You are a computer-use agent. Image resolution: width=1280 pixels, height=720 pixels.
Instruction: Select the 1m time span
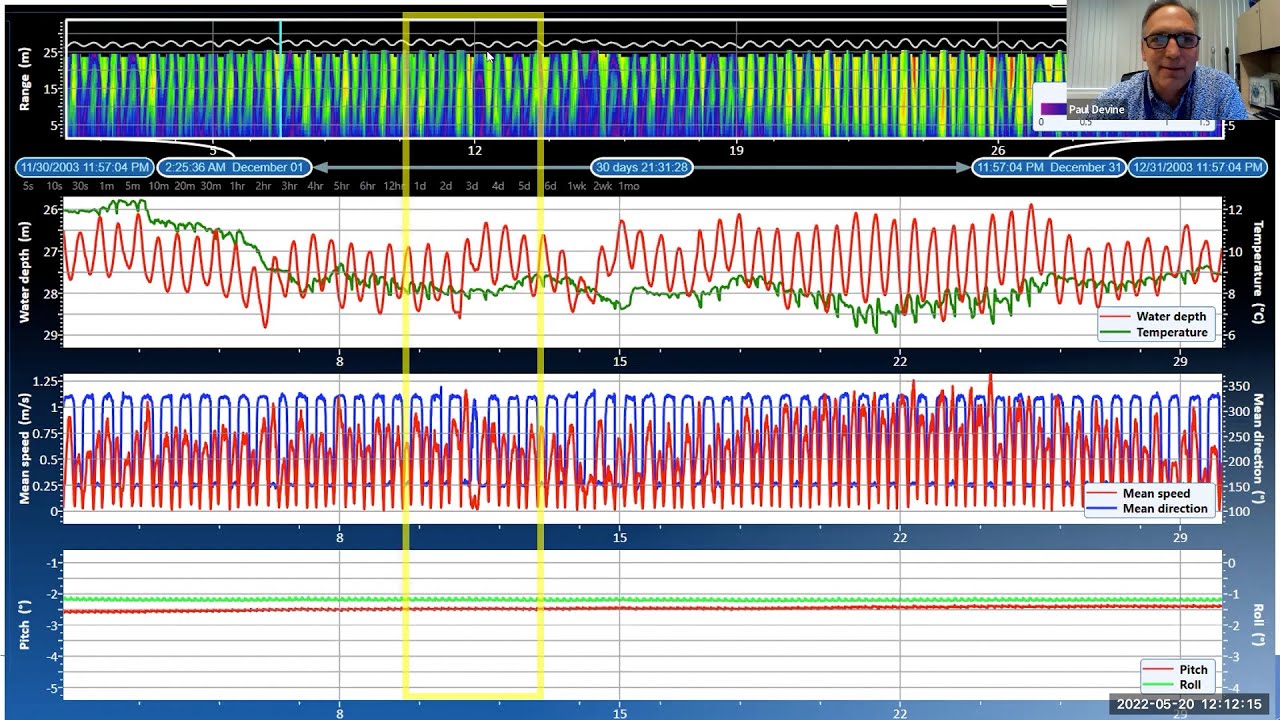(106, 186)
